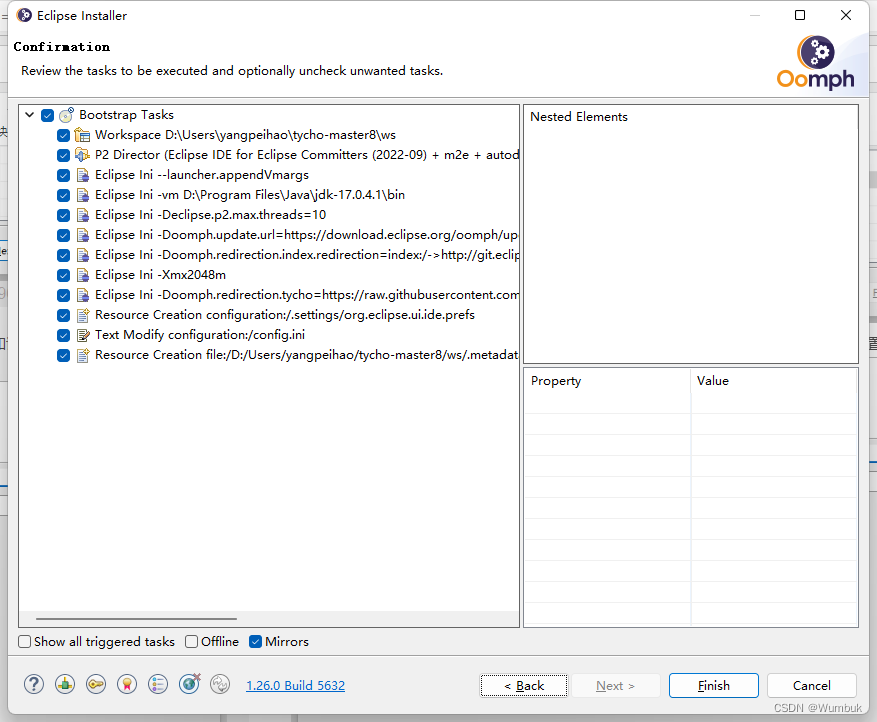
Task: Uncheck the redirection.tycho checkbox
Action: coord(63,295)
